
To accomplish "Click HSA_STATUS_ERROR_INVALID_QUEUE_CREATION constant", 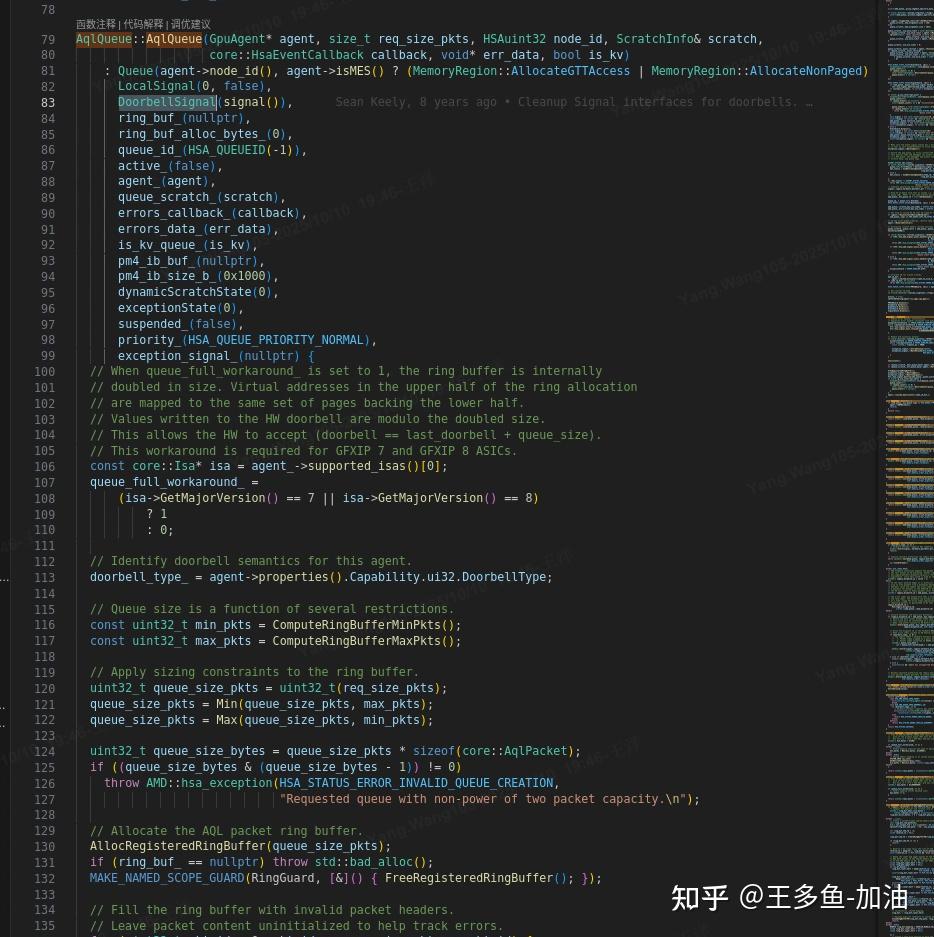I will tap(416, 783).
